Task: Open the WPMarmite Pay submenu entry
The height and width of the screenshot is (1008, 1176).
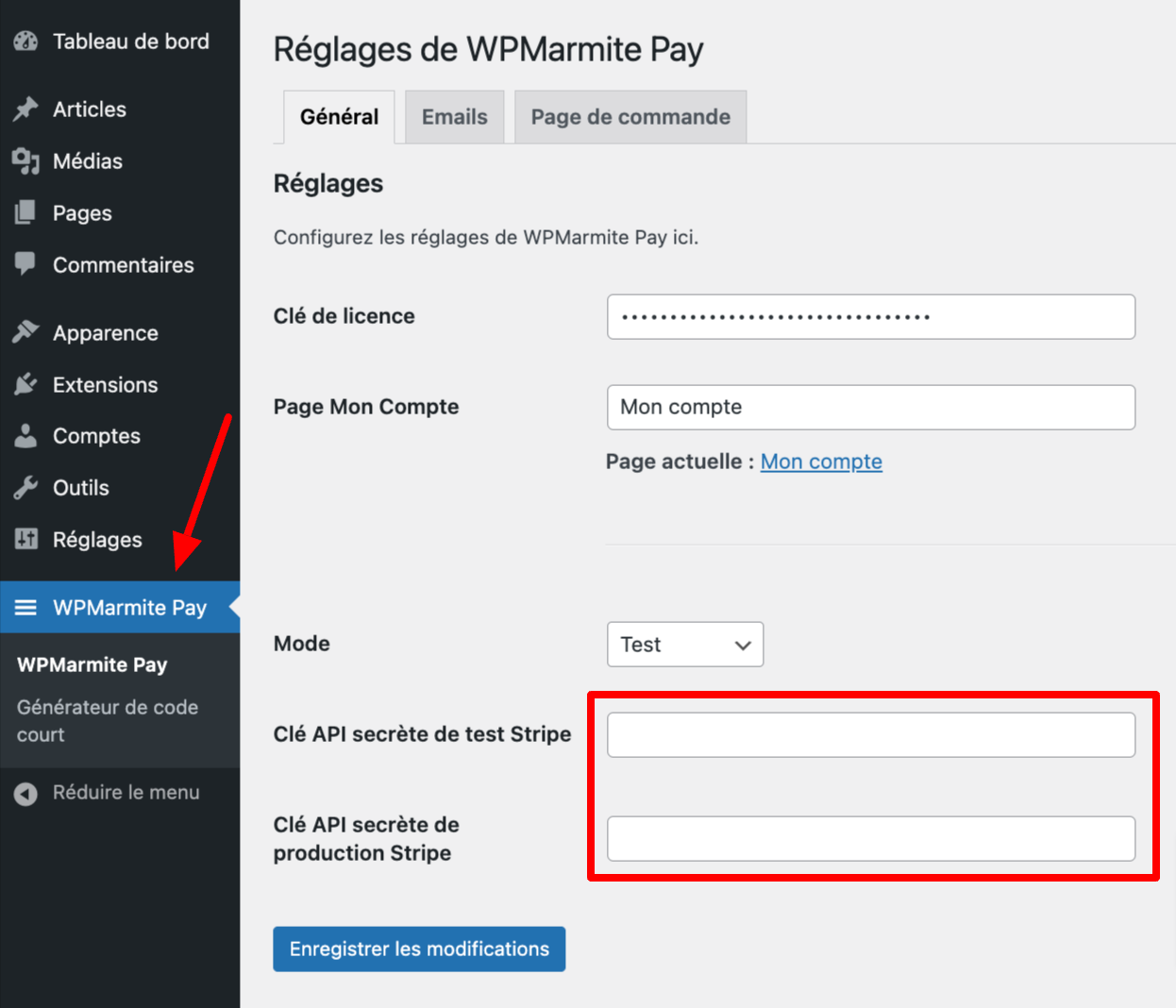Action: pyautogui.click(x=92, y=664)
